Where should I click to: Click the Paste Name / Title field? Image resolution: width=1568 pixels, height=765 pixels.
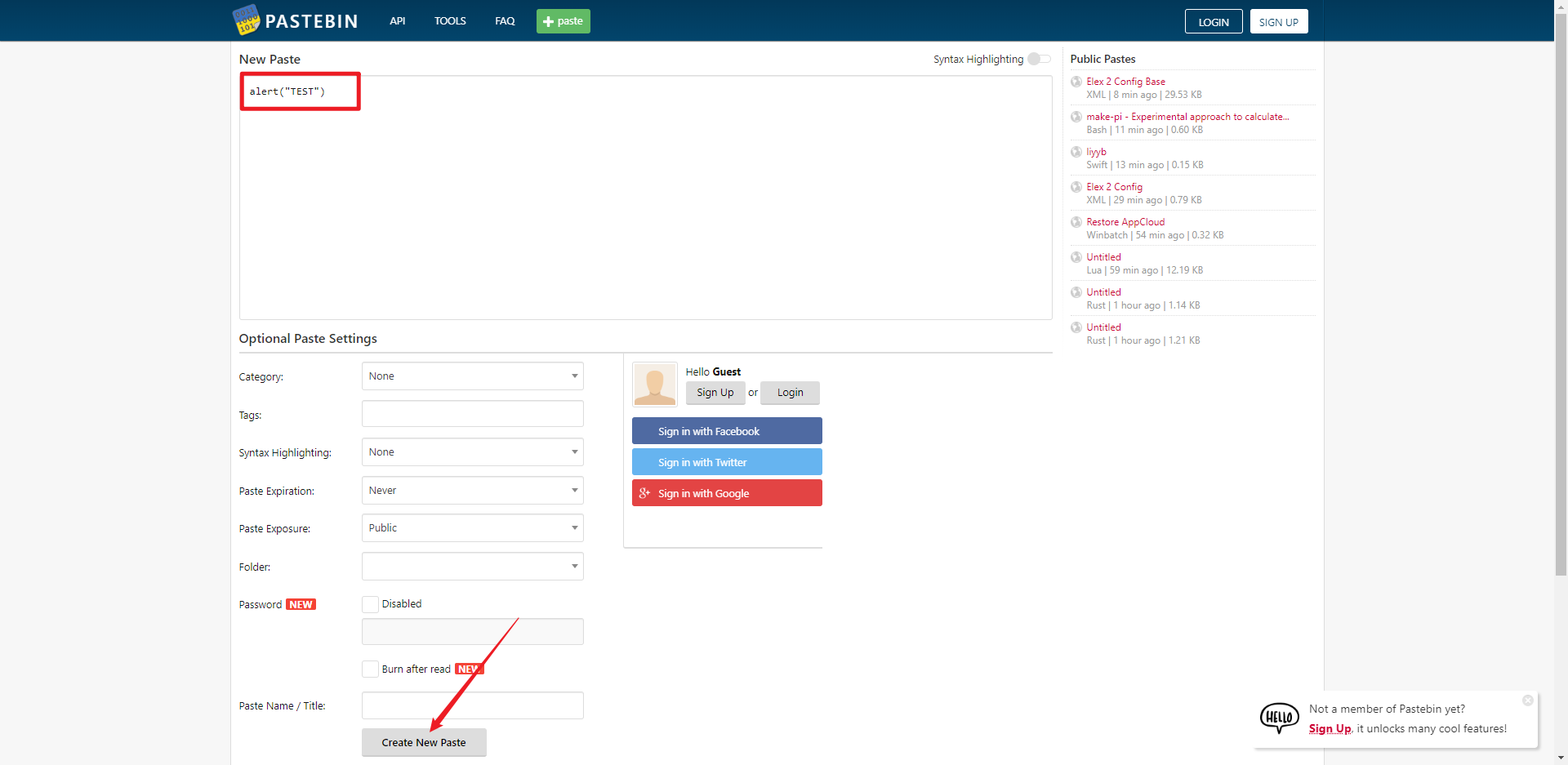click(x=473, y=705)
